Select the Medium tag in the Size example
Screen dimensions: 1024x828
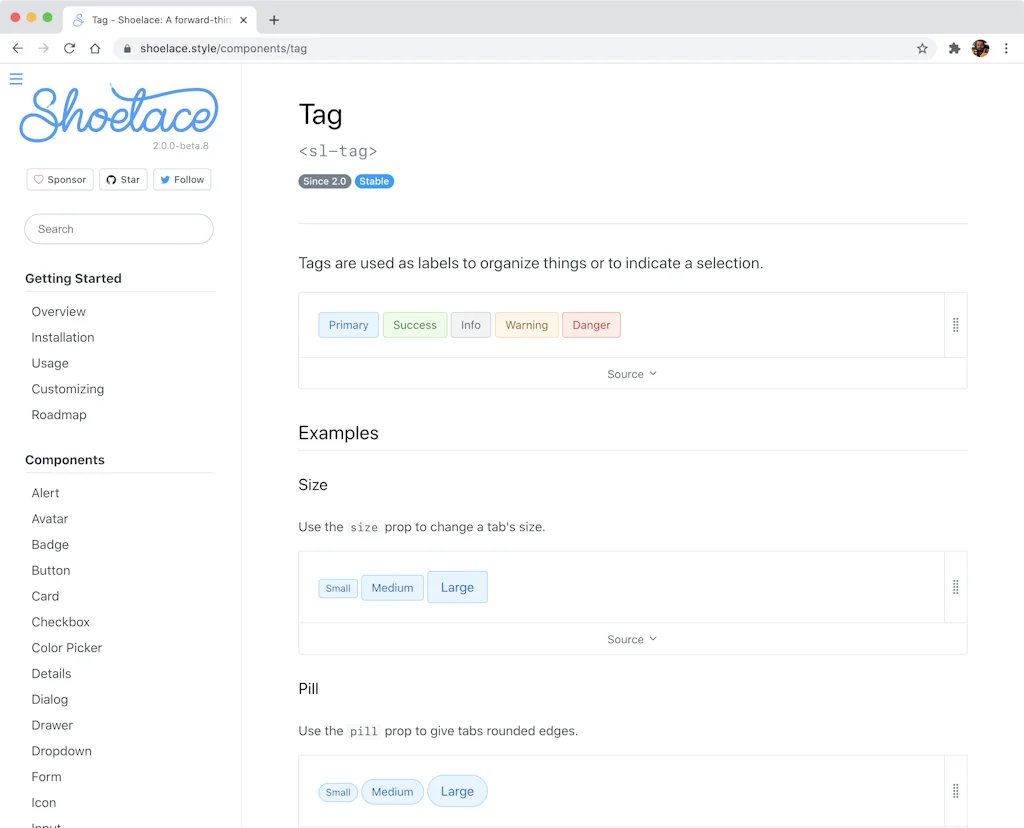(392, 587)
